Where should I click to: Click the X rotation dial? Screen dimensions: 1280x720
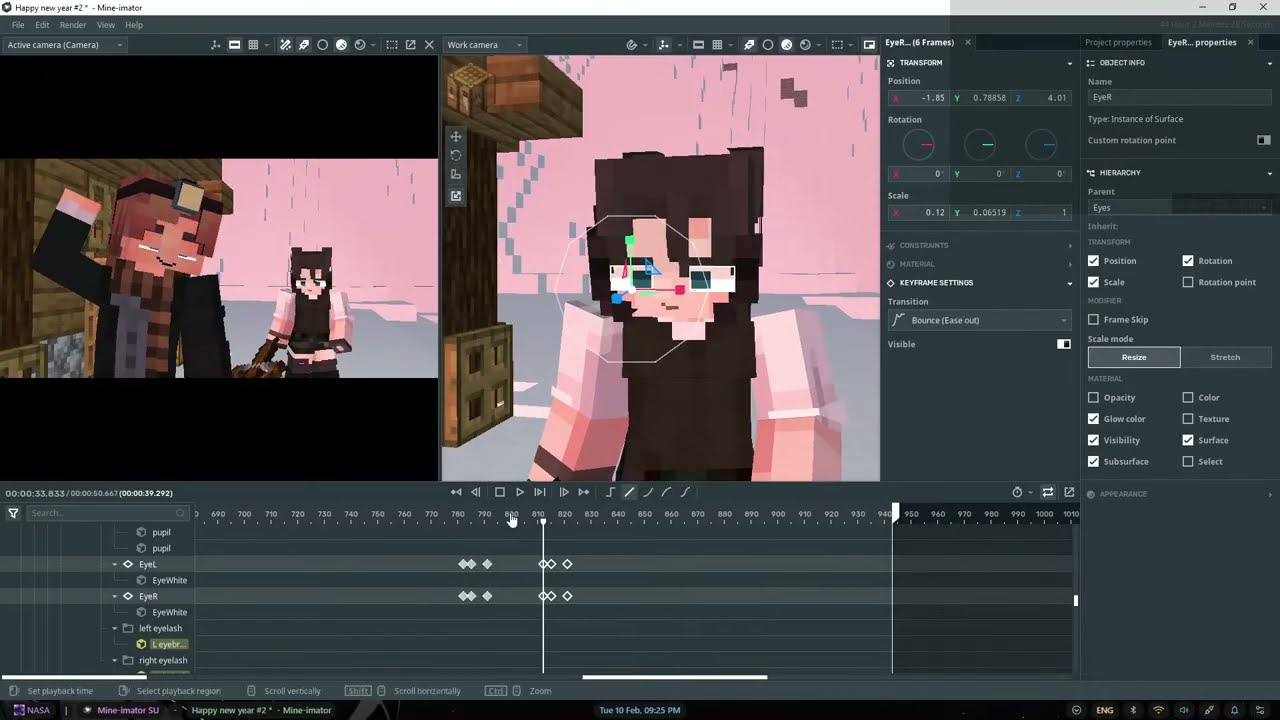tap(918, 145)
